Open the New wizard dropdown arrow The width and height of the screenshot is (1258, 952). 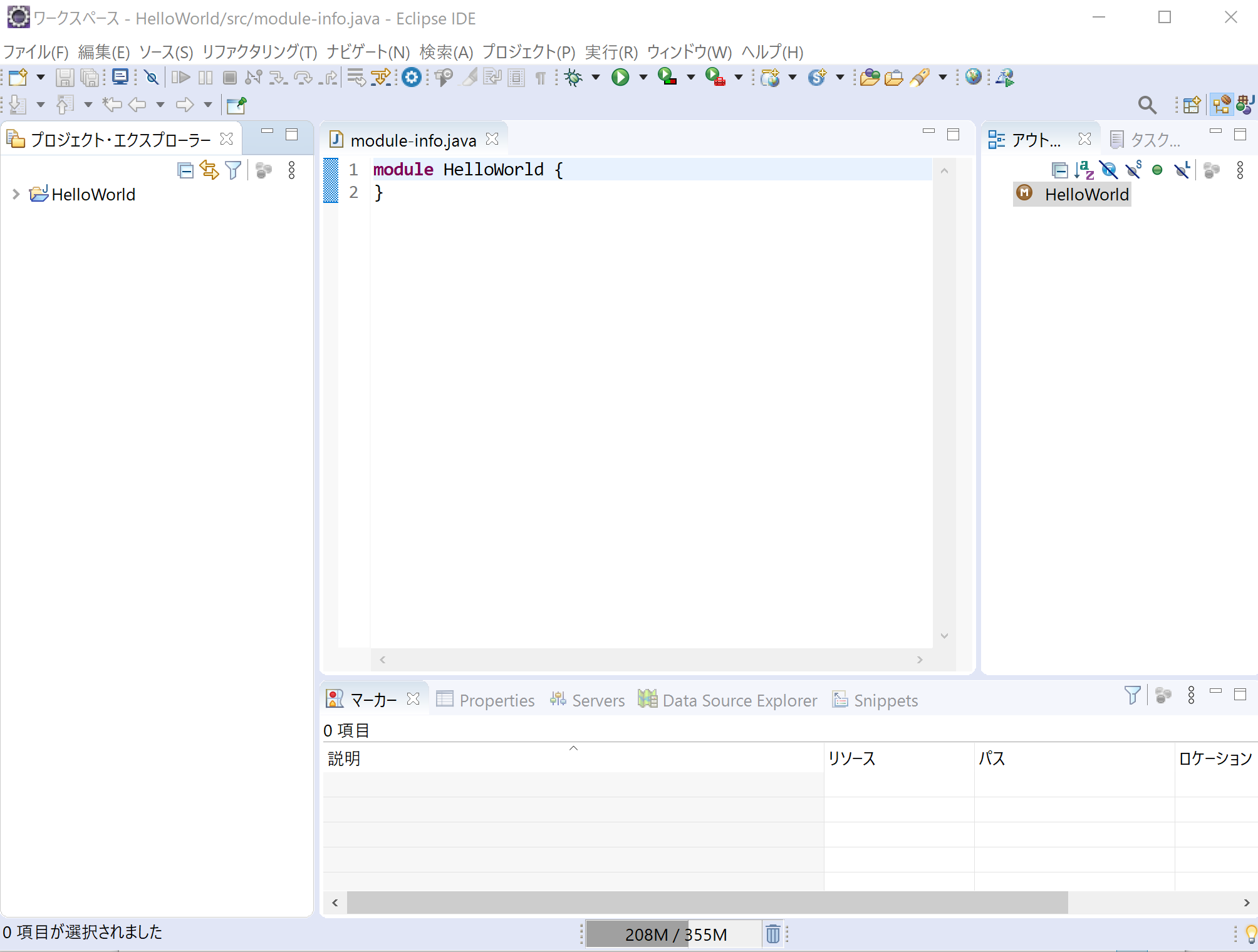41,77
